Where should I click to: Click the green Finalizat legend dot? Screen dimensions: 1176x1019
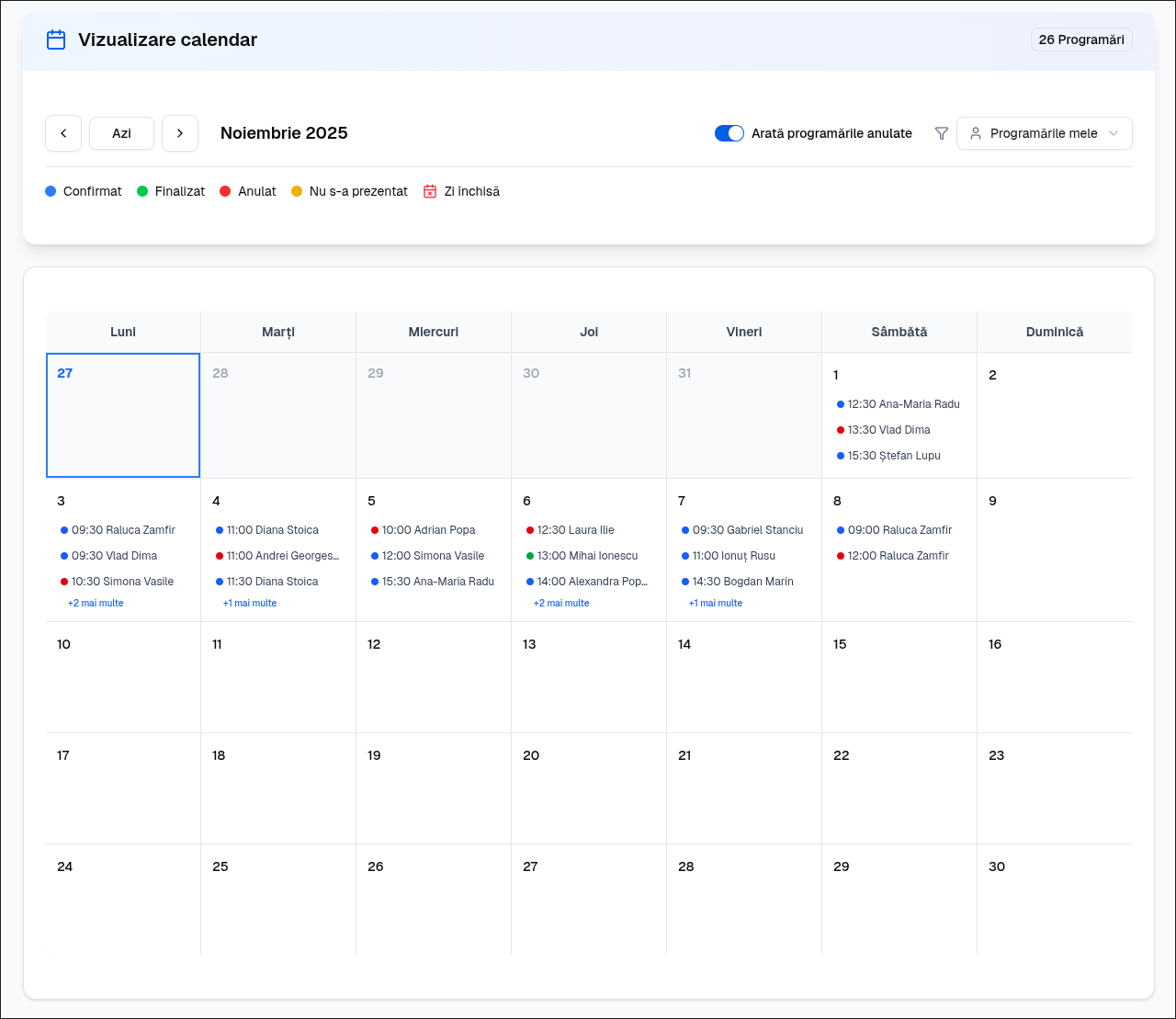pyautogui.click(x=142, y=191)
